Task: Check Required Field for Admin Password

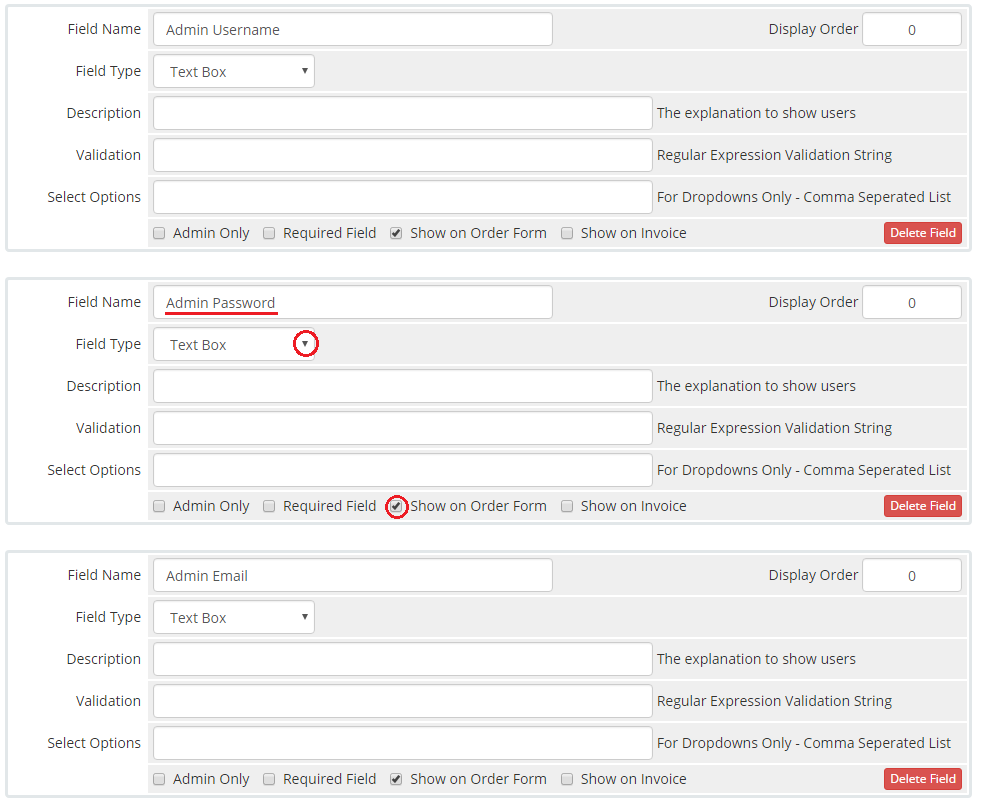Action: pyautogui.click(x=269, y=506)
